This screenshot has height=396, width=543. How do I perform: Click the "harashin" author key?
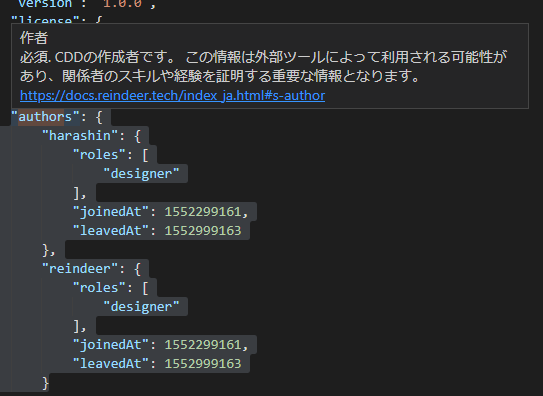point(80,136)
